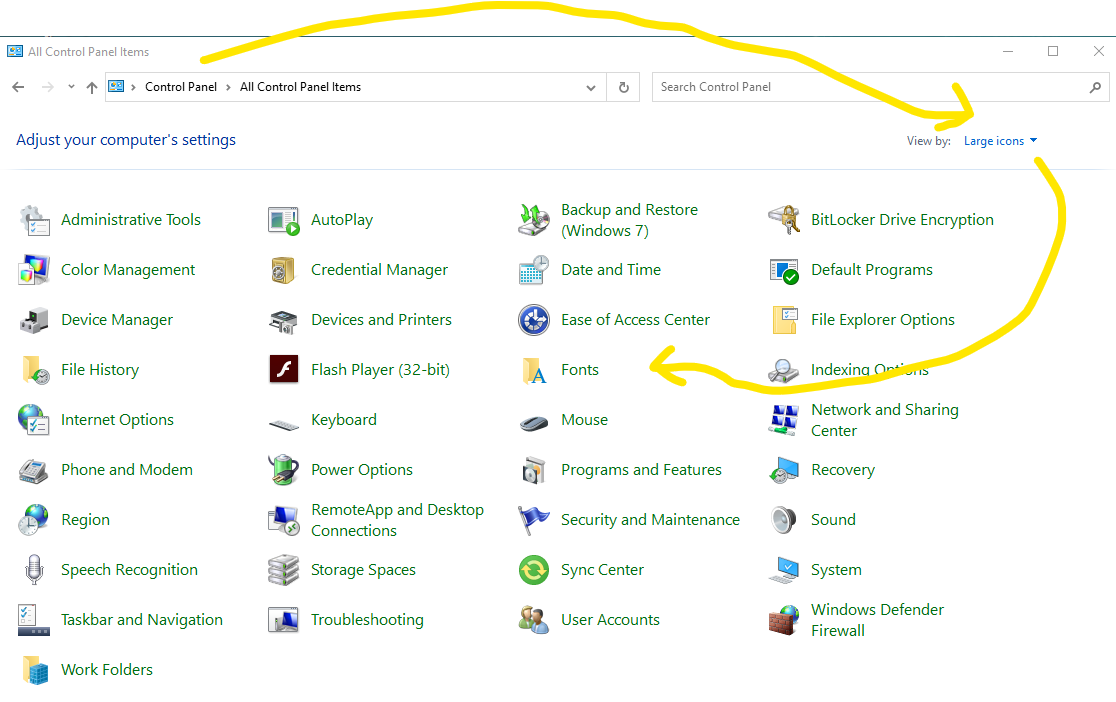1116x702 pixels.
Task: Open the Indexing Options link
Action: pyautogui.click(x=870, y=370)
